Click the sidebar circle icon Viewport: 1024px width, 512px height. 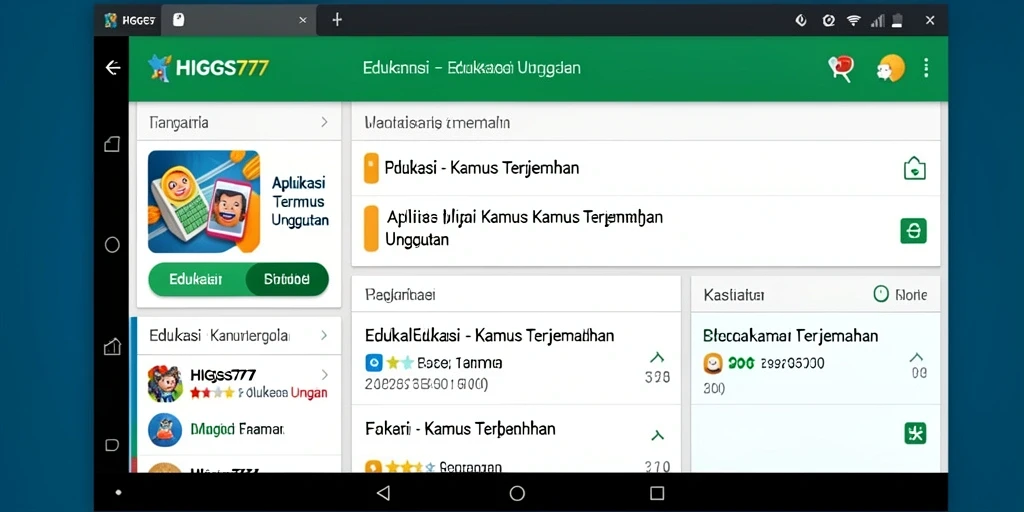112,245
